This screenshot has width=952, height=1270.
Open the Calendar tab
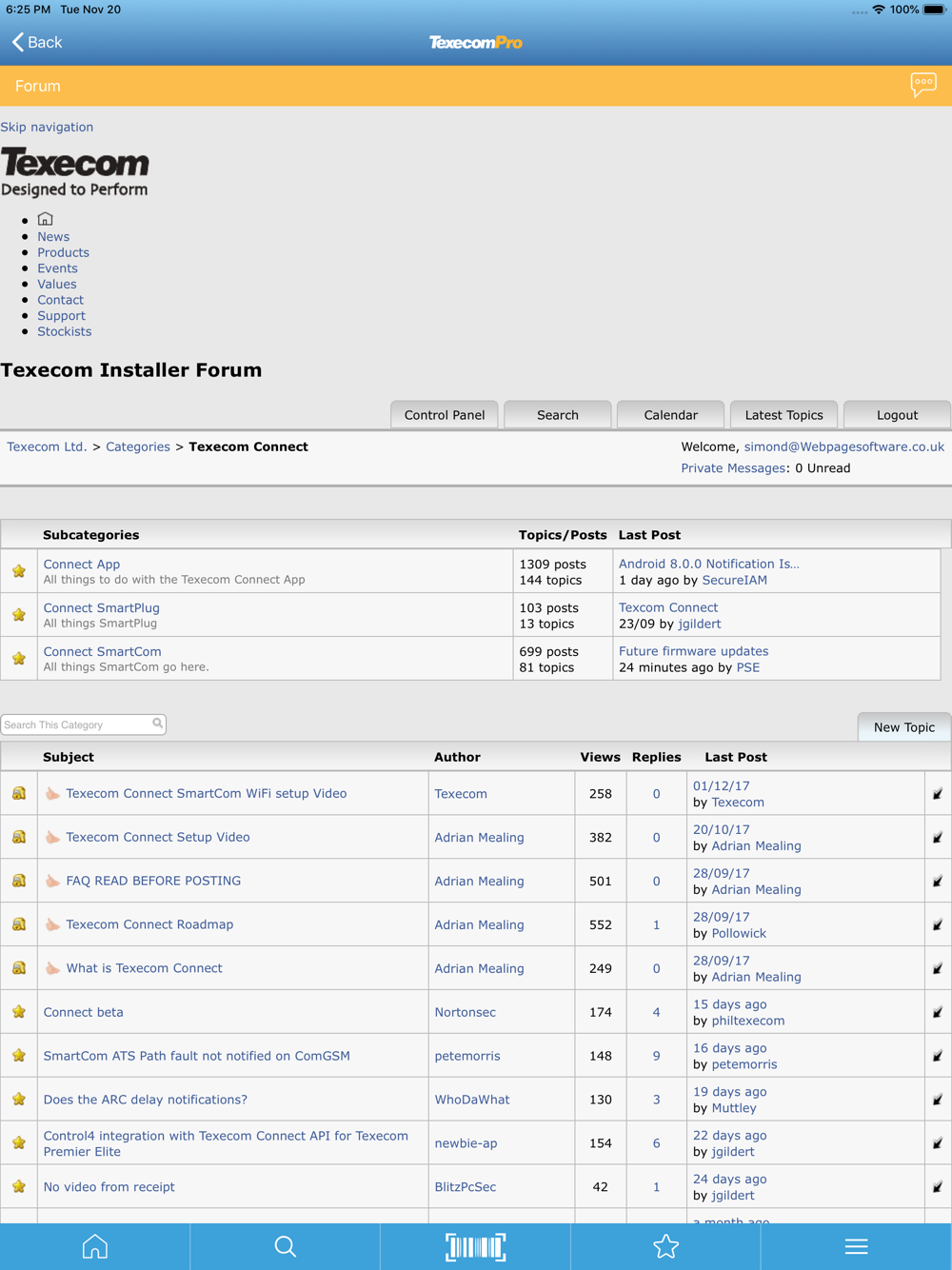(670, 415)
